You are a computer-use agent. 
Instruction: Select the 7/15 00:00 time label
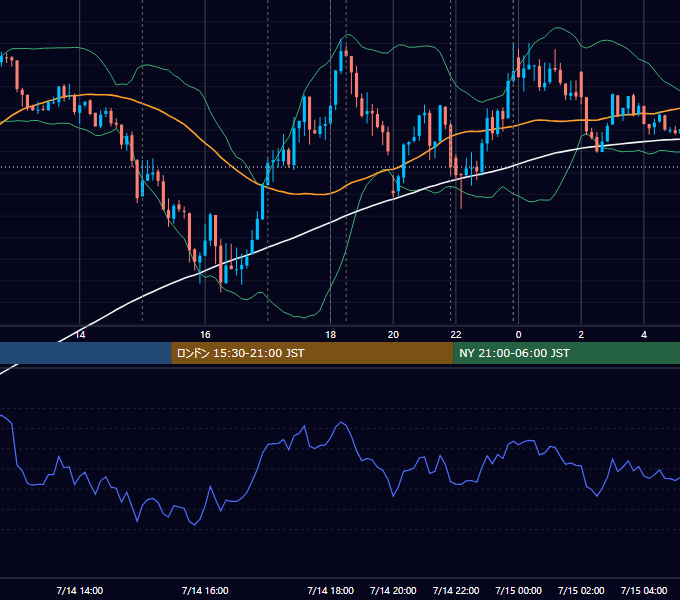518,590
